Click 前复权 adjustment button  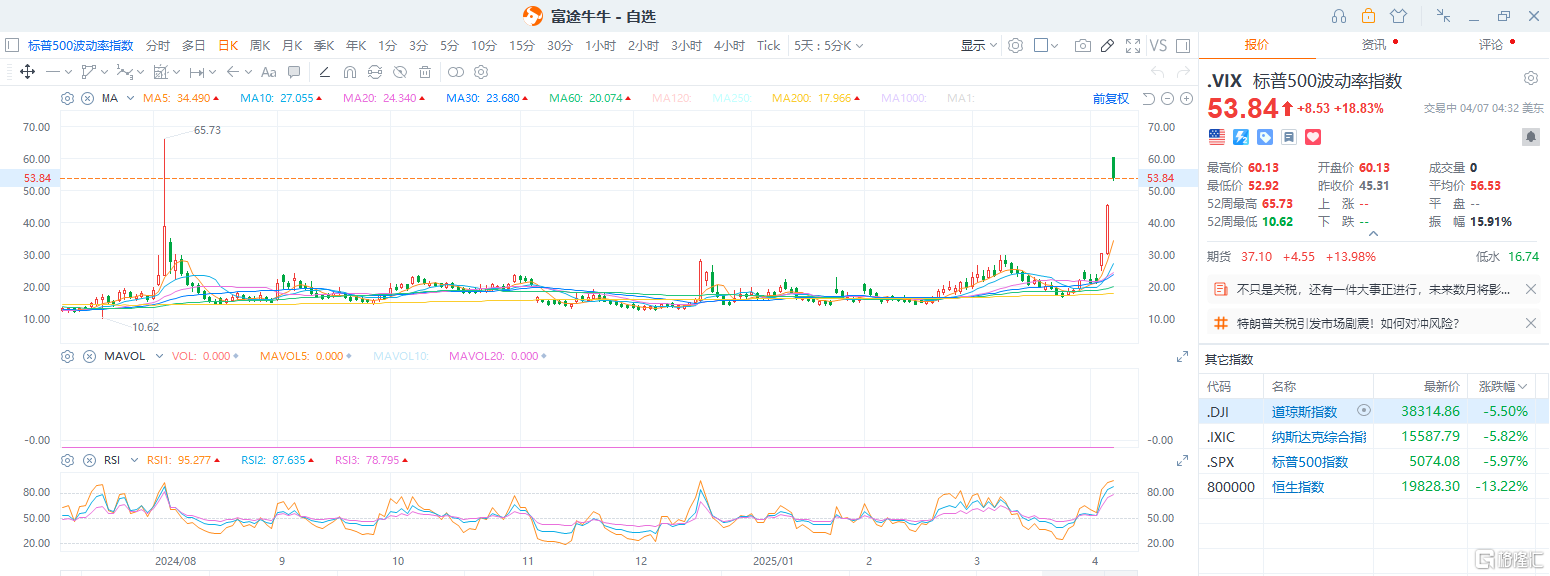[x=1111, y=98]
